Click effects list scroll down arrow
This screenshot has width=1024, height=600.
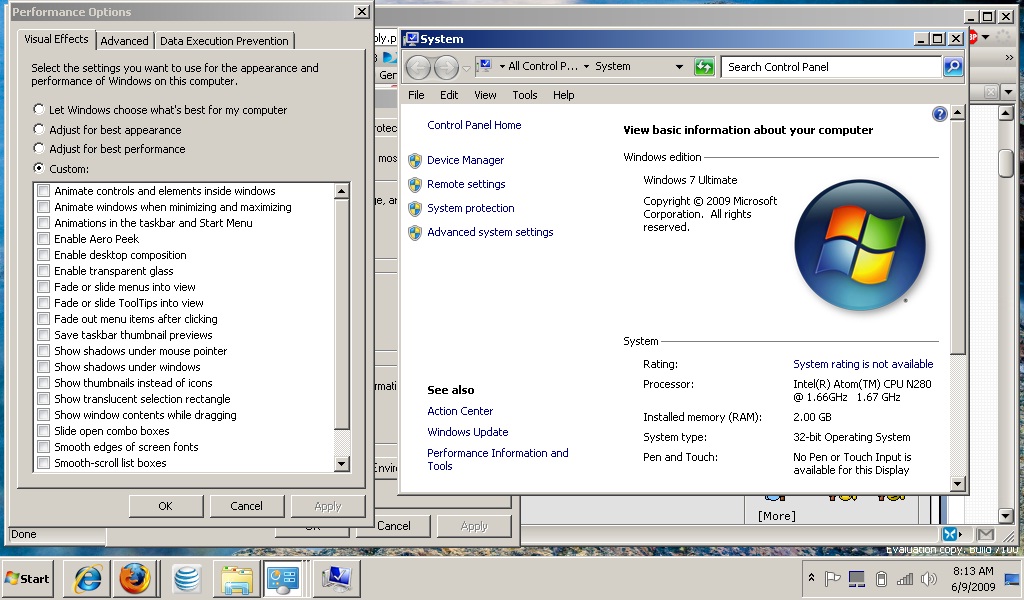[x=342, y=464]
